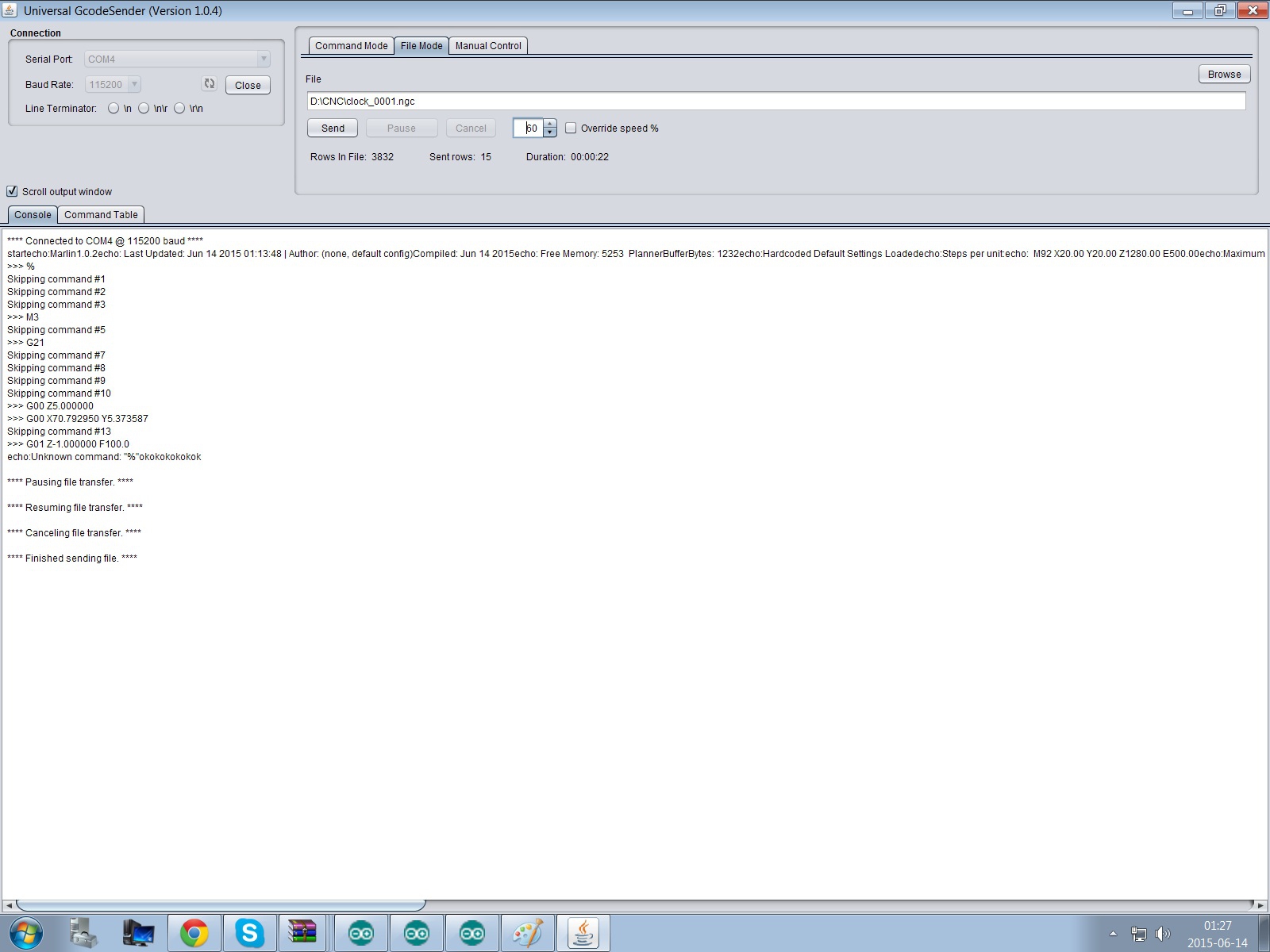Toggle Scroll output window checkbox
This screenshot has width=1270, height=952.
click(x=12, y=191)
